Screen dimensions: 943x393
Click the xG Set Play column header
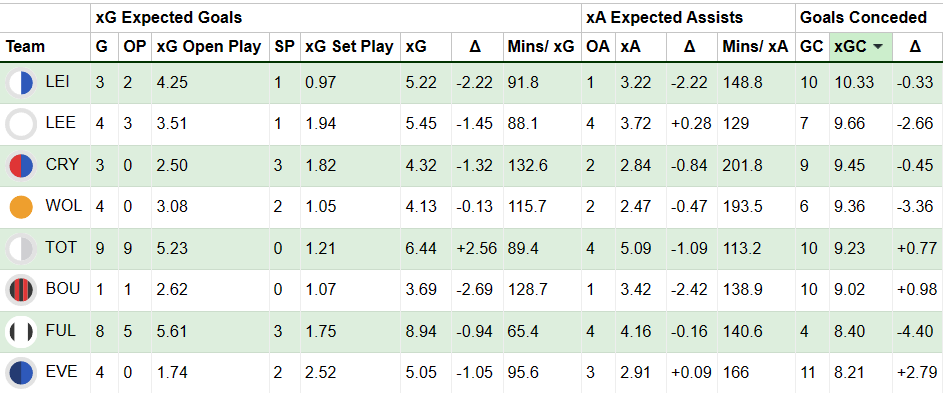pyautogui.click(x=349, y=47)
